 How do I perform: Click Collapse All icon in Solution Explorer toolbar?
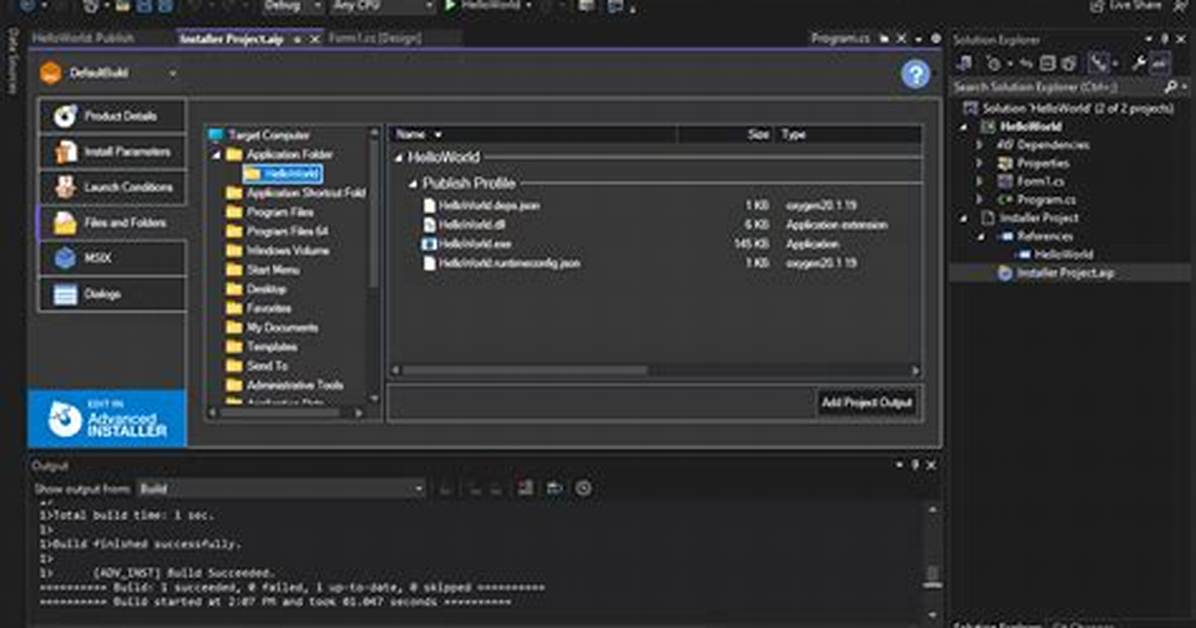point(1048,63)
